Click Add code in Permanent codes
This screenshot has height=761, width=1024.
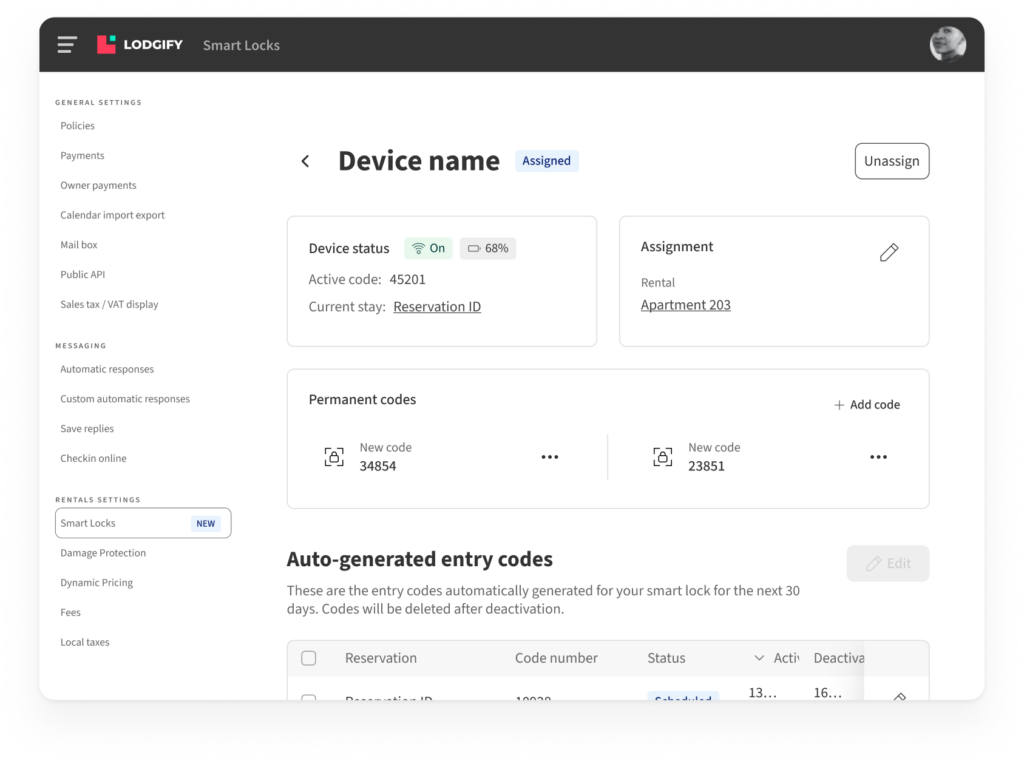867,405
